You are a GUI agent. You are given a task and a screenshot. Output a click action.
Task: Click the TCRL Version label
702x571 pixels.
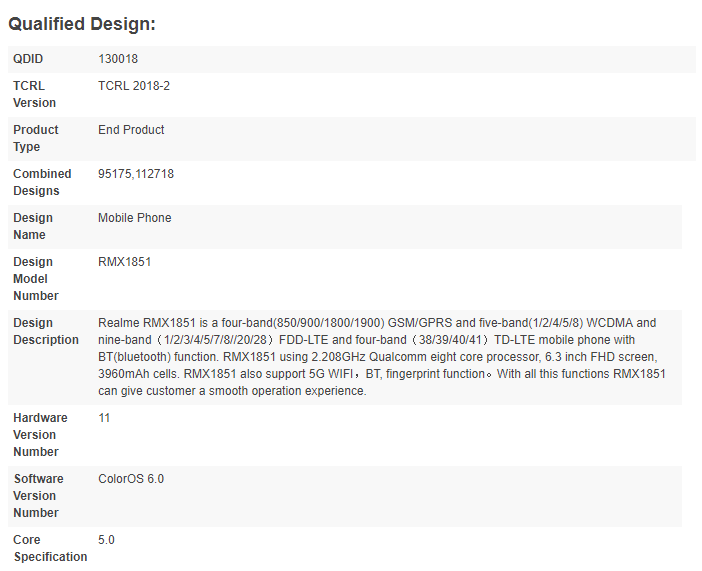click(35, 94)
